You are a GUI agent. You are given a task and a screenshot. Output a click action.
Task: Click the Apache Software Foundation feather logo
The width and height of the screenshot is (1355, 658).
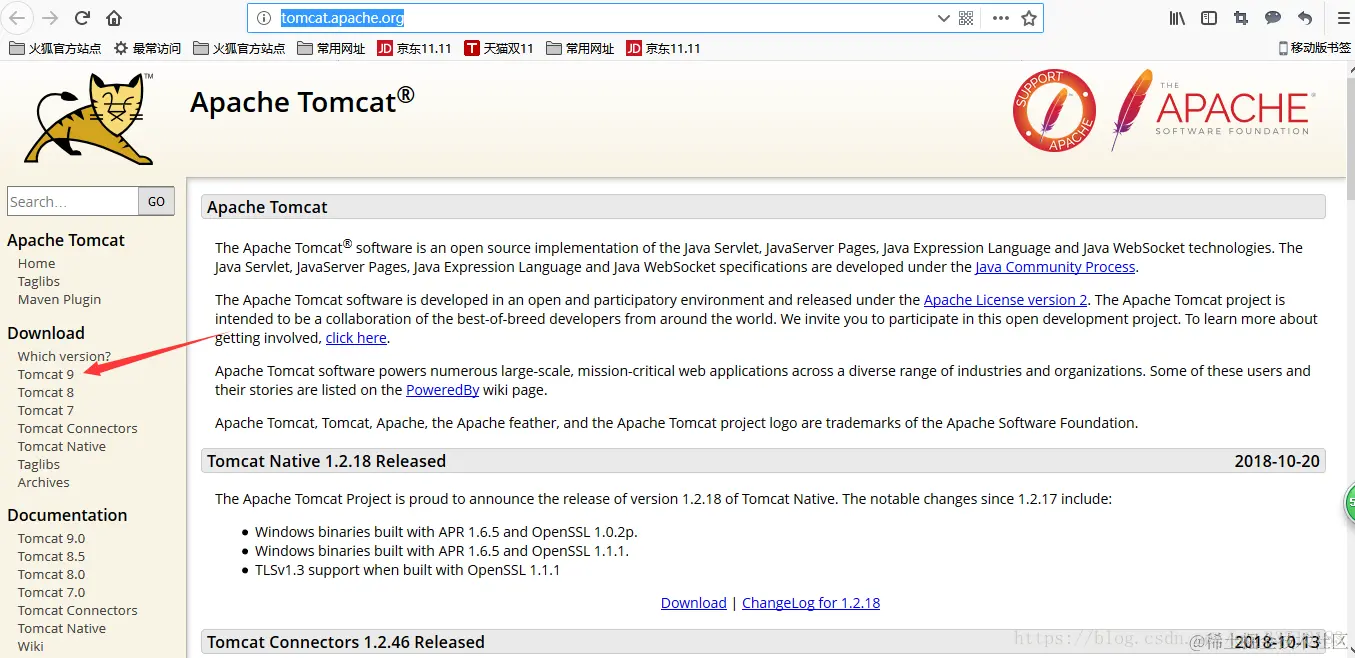(x=1212, y=110)
